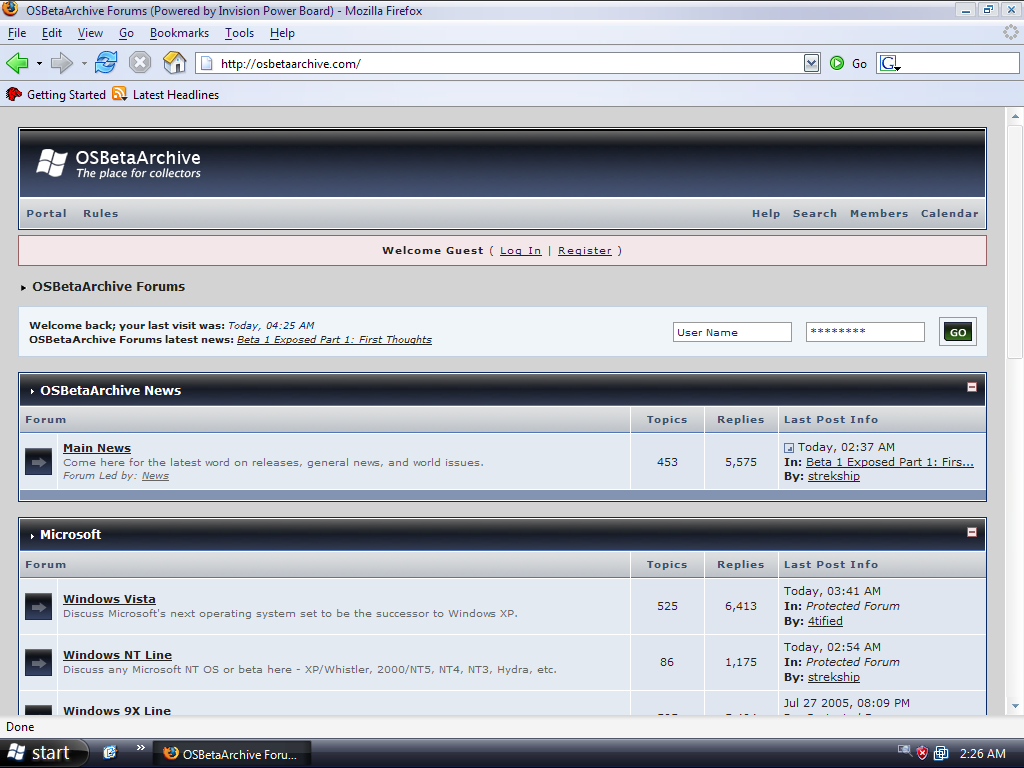Click the Latest Headlines RSS feed icon
Screen dimensions: 1024x768
tap(120, 94)
